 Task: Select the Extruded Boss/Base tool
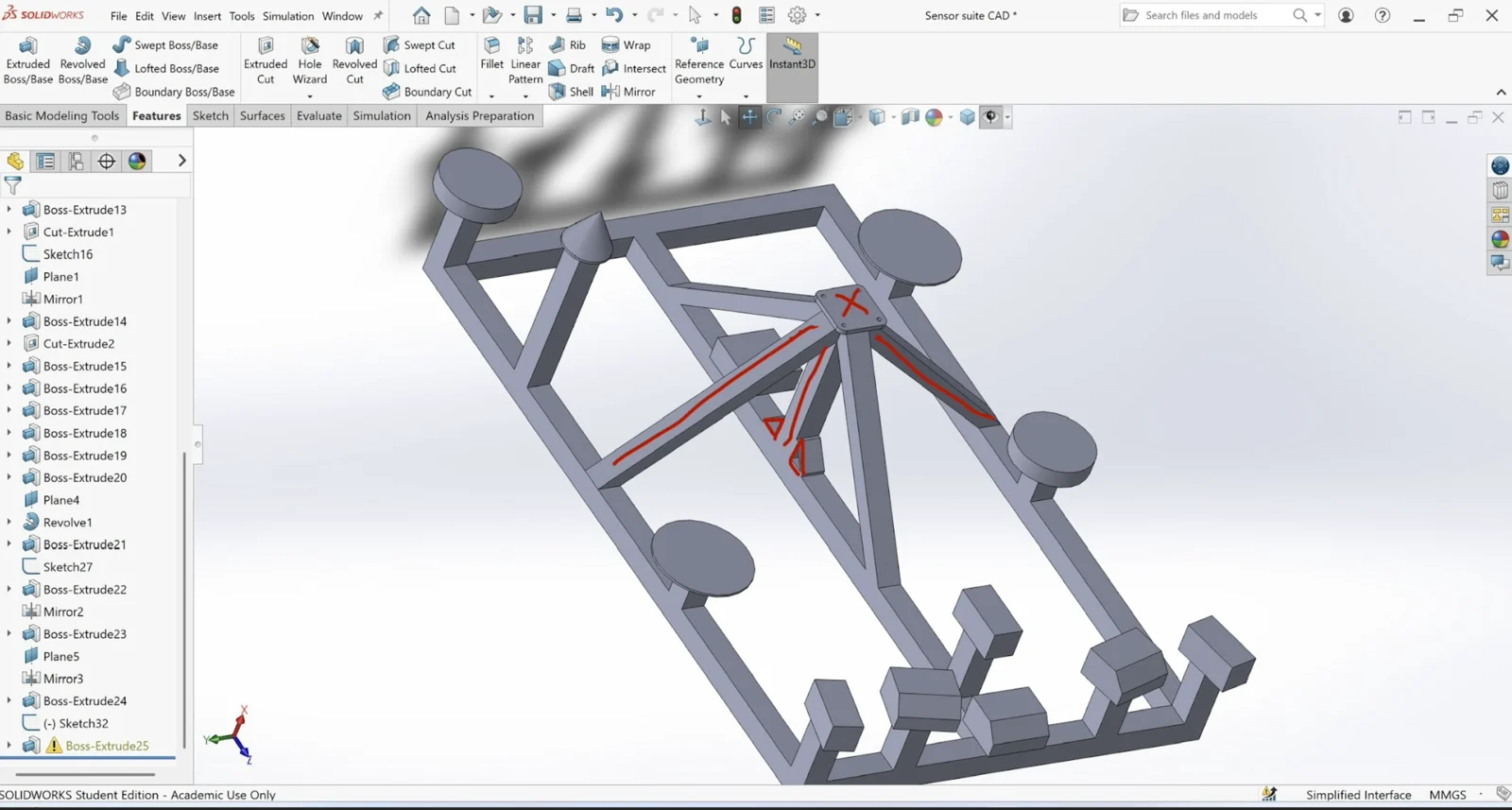28,61
